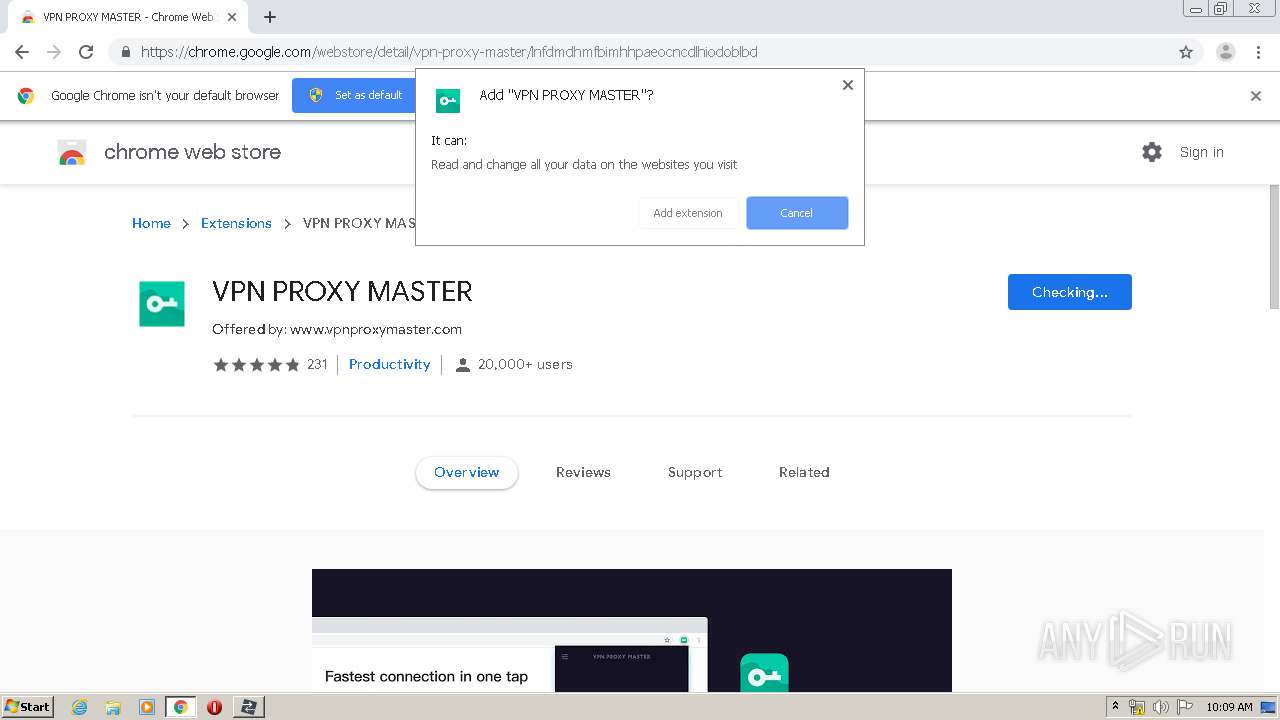Dismiss the default browser info bar

(1256, 96)
